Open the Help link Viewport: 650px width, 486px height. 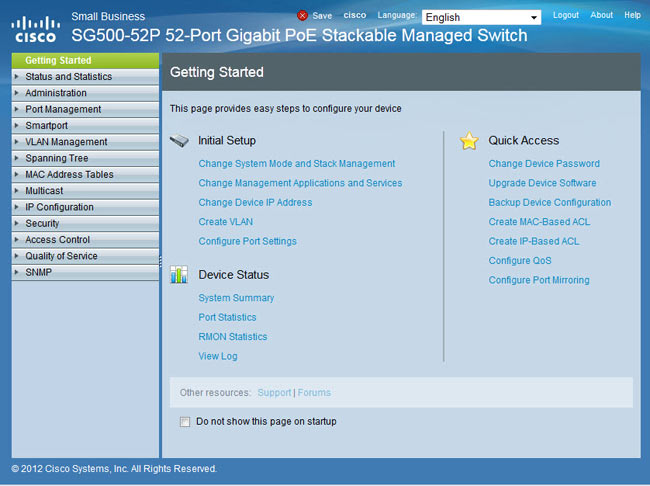pyautogui.click(x=633, y=15)
